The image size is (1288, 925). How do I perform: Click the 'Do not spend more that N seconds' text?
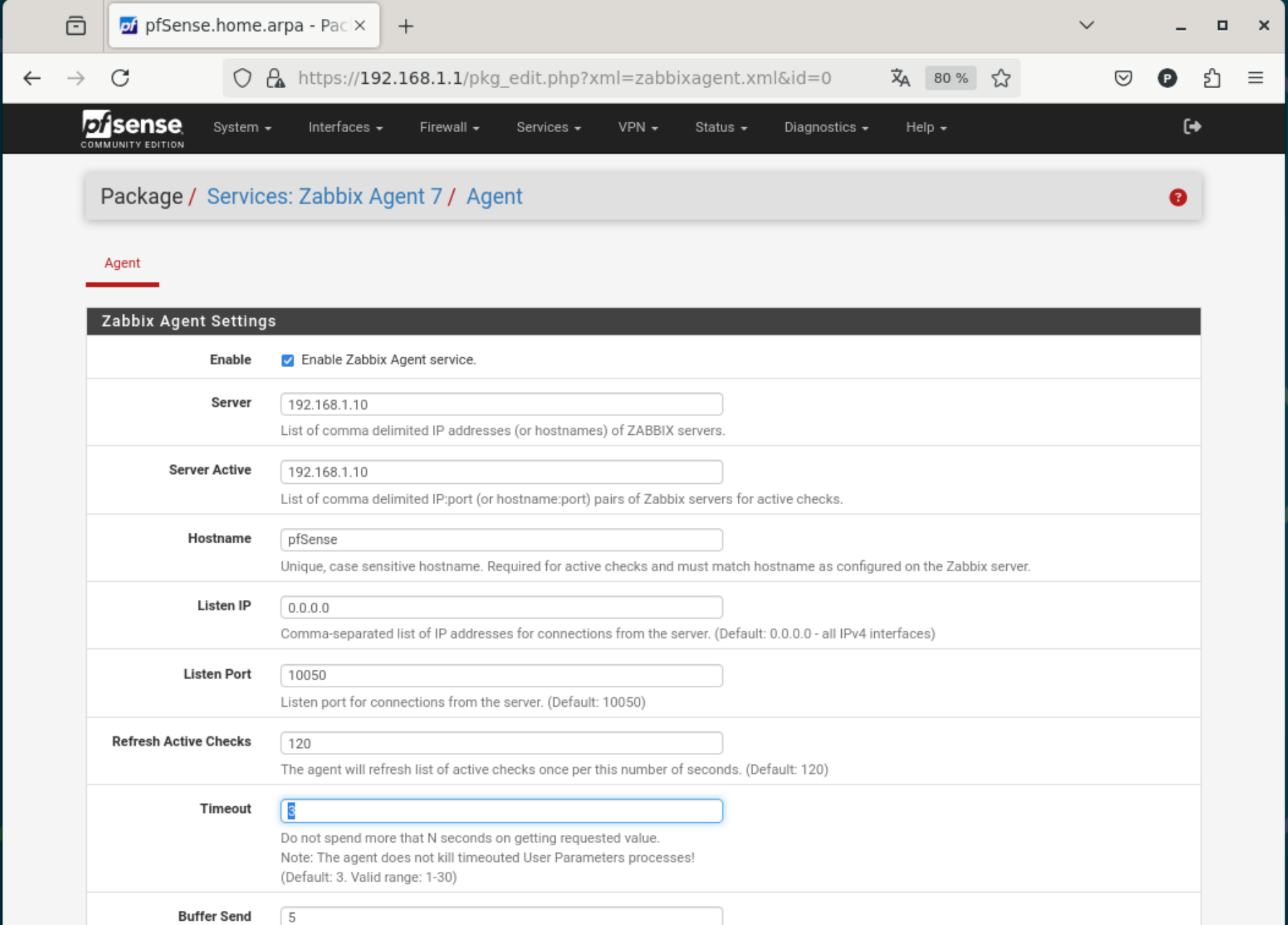pyautogui.click(x=470, y=838)
